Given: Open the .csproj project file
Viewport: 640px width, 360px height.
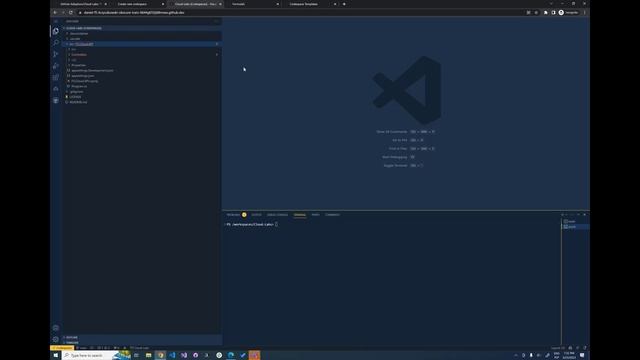Looking at the screenshot, I should pyautogui.click(x=84, y=81).
